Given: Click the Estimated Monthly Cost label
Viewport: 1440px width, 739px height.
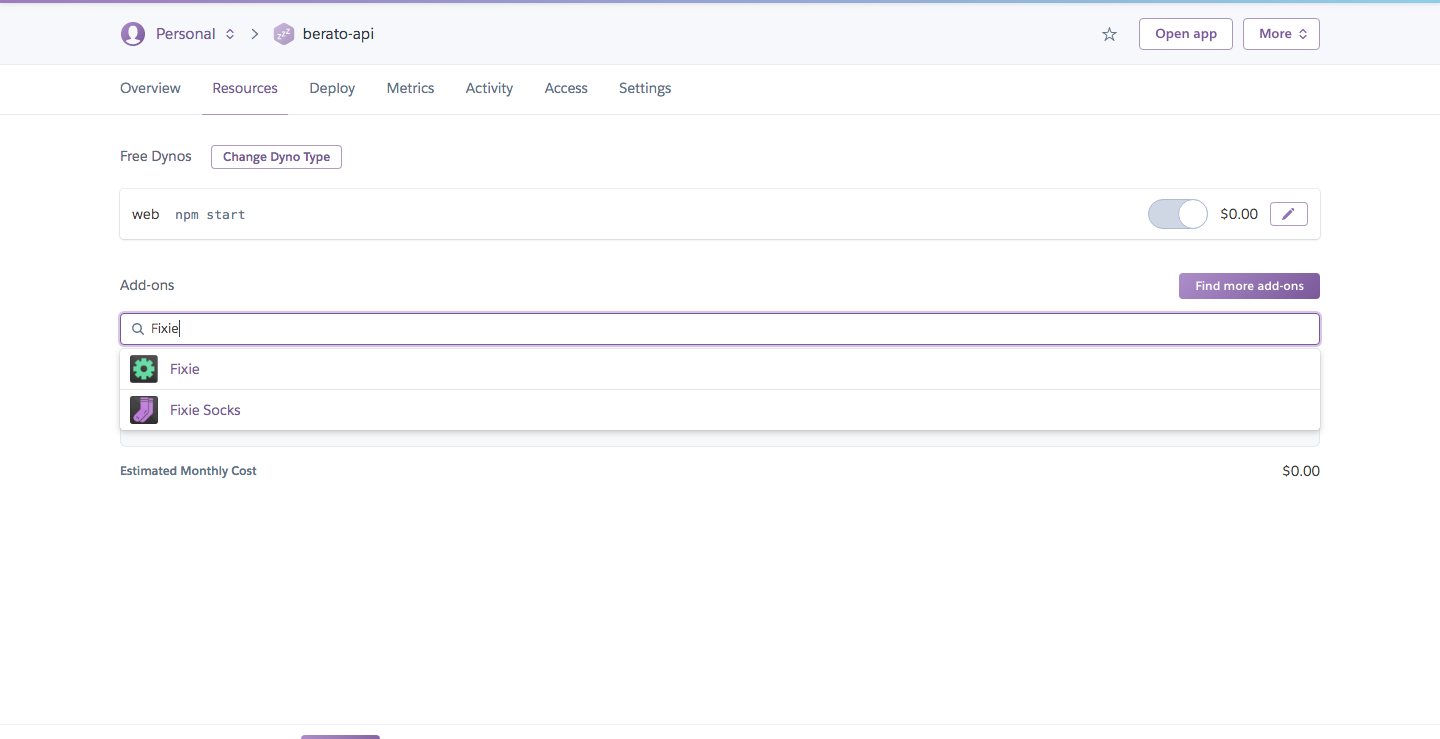Looking at the screenshot, I should (188, 471).
